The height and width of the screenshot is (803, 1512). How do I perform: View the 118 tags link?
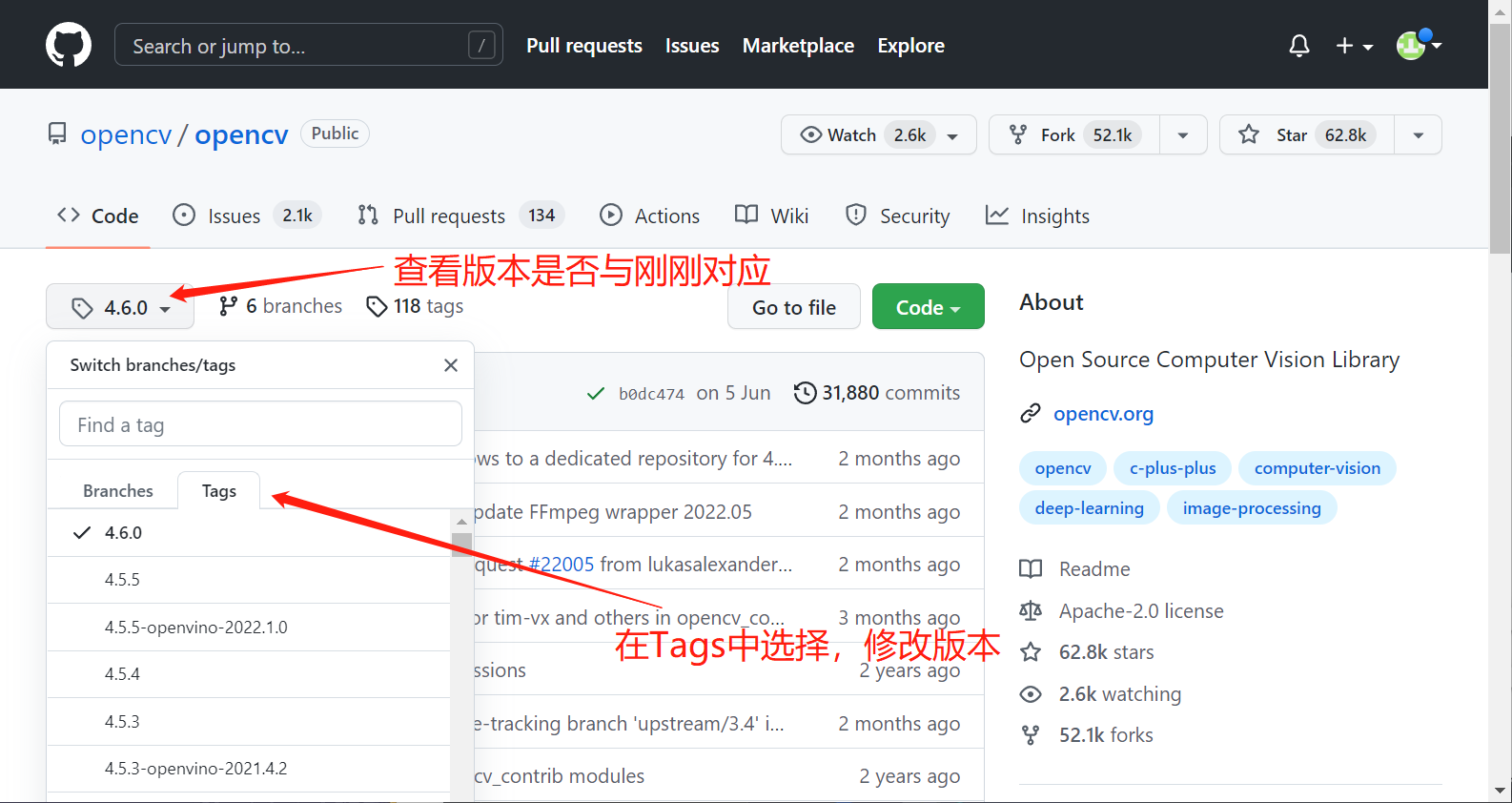click(x=416, y=306)
